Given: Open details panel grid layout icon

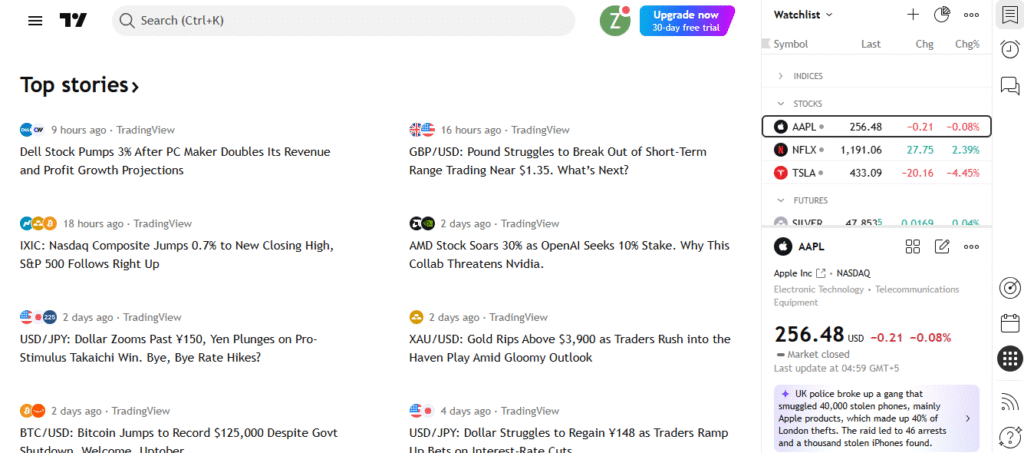Looking at the screenshot, I should [x=913, y=246].
